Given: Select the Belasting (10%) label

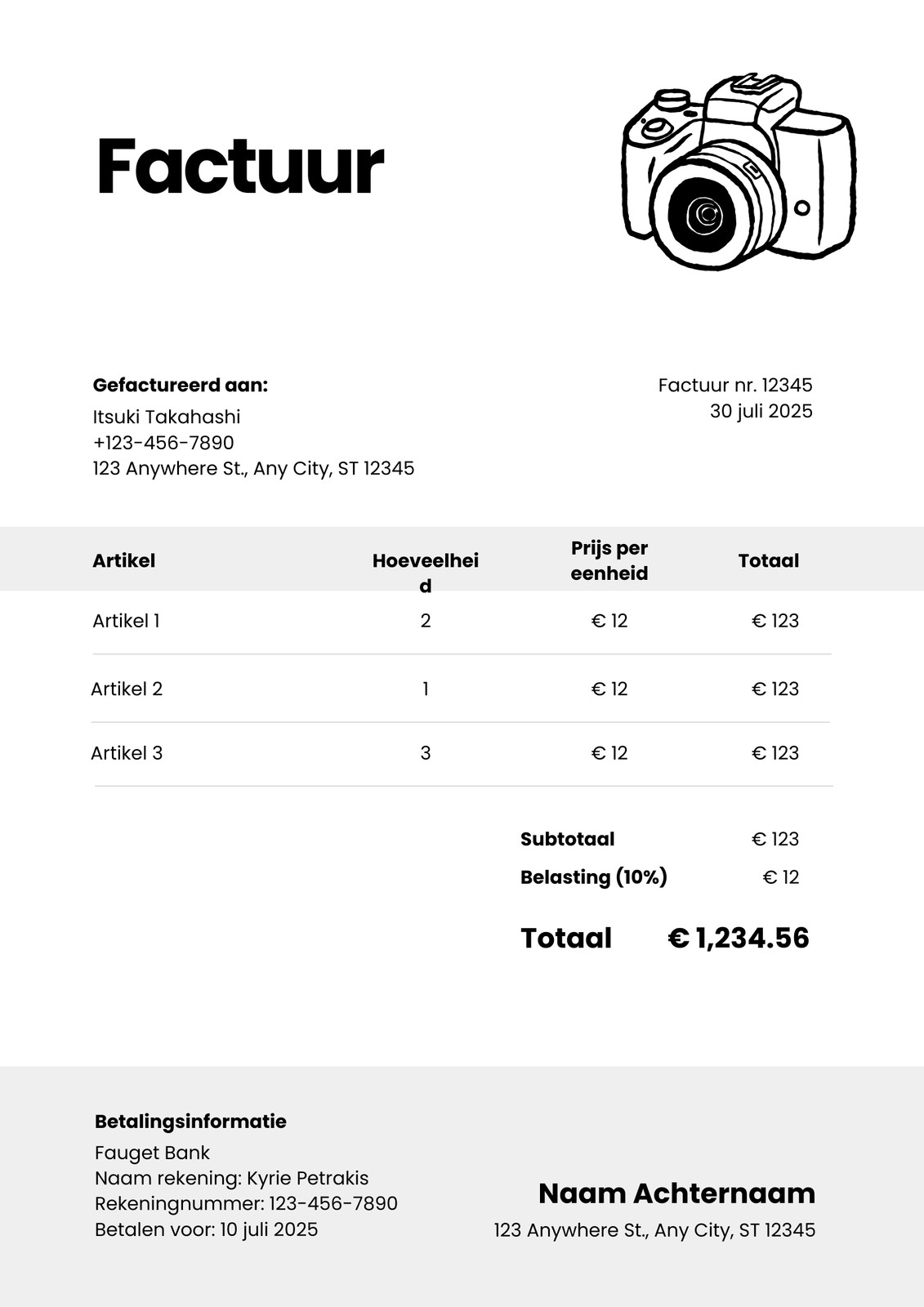Looking at the screenshot, I should pos(594,877).
